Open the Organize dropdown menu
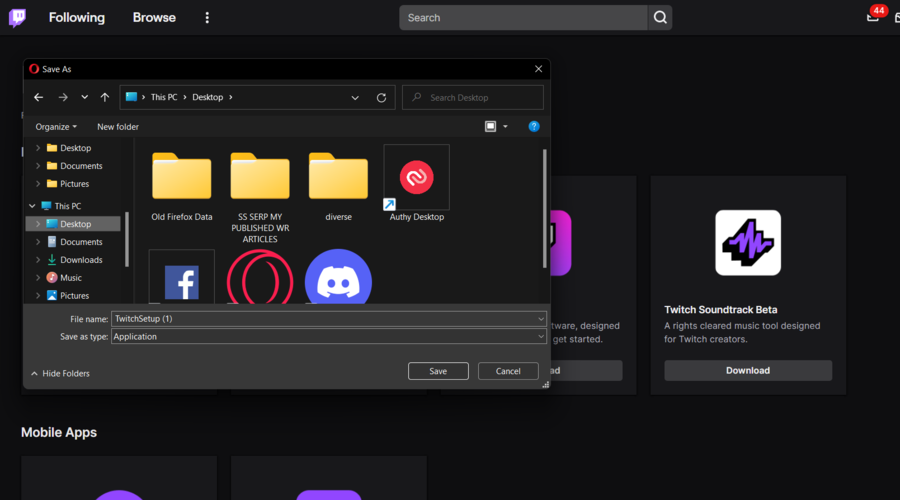Screen dimensions: 900x500 56,127
